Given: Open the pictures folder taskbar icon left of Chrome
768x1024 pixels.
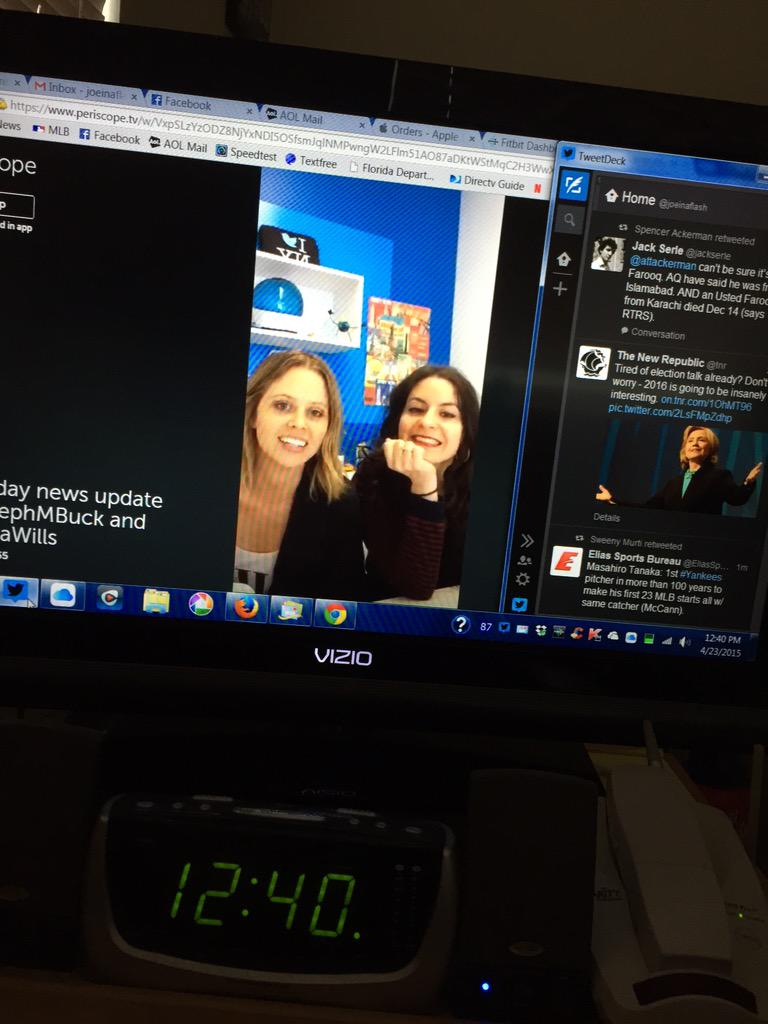Looking at the screenshot, I should click(291, 611).
